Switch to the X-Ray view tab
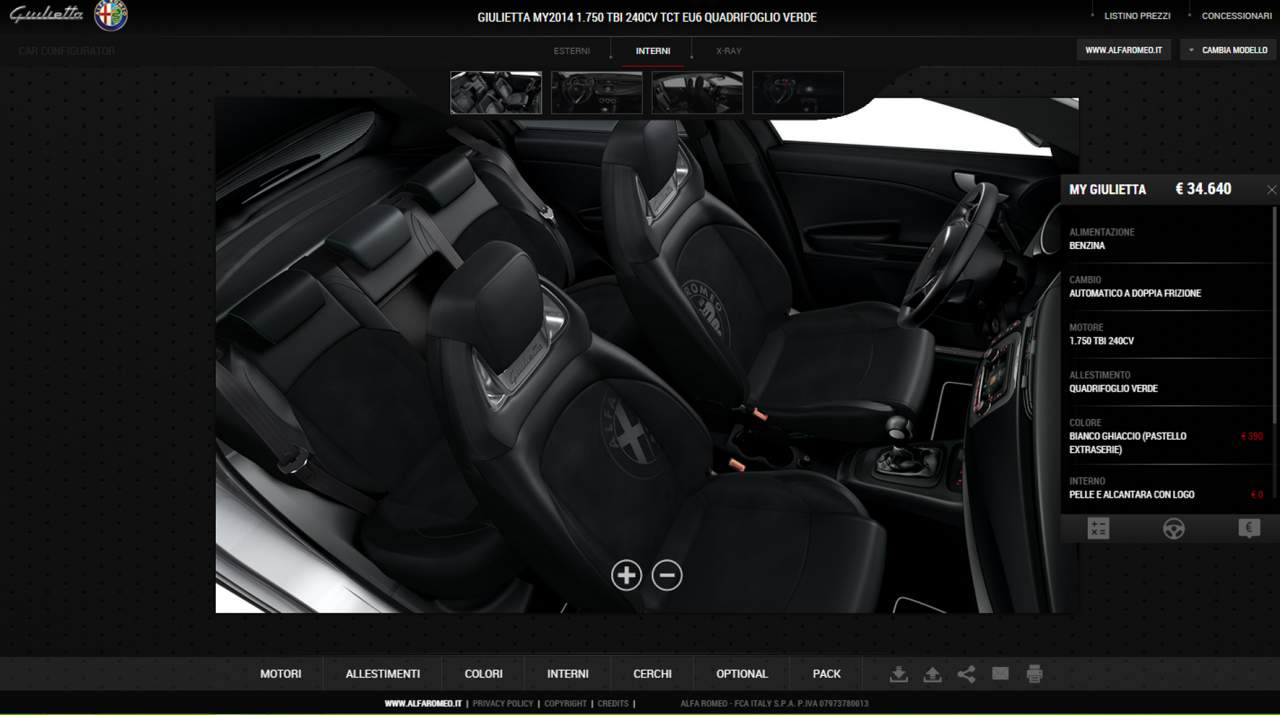This screenshot has height=715, width=1280. pos(729,51)
